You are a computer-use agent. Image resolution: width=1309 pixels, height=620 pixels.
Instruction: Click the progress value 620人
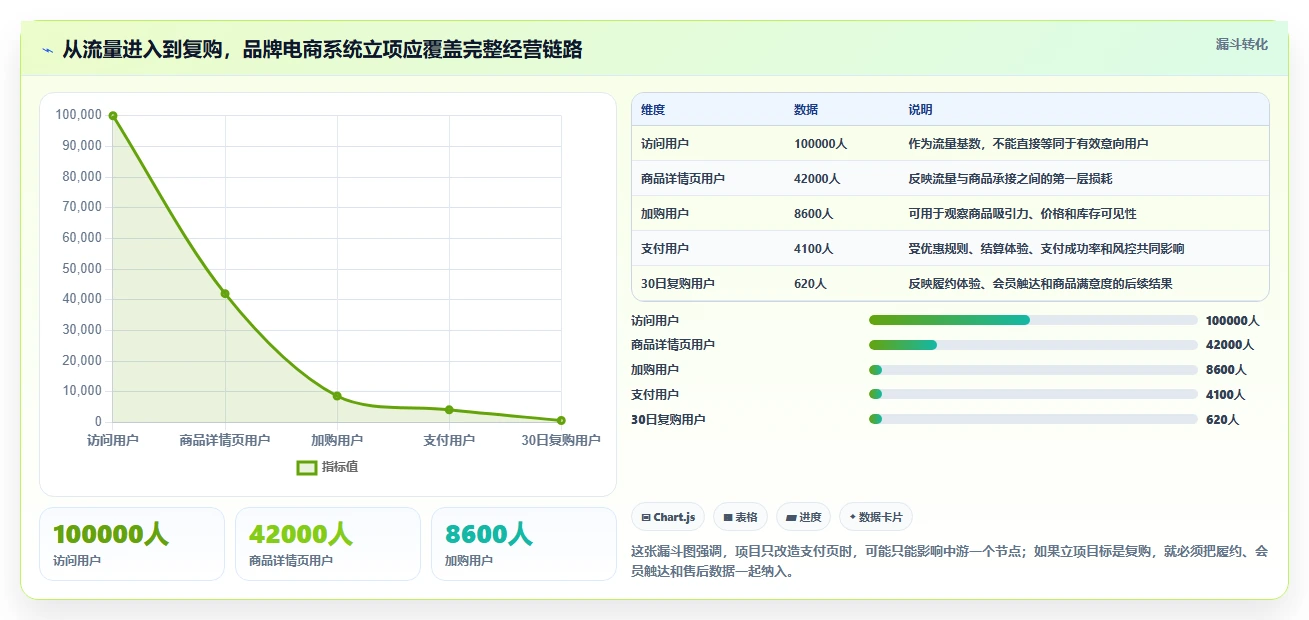click(x=1222, y=420)
